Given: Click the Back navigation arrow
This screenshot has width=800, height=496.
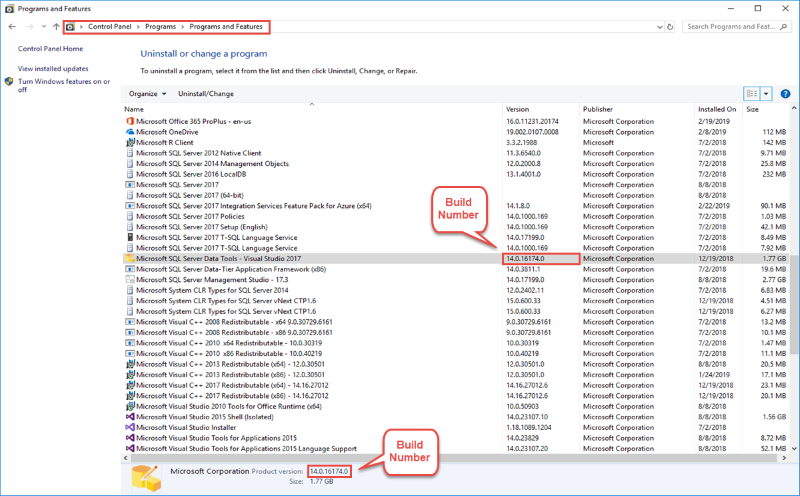Looking at the screenshot, I should (12, 27).
